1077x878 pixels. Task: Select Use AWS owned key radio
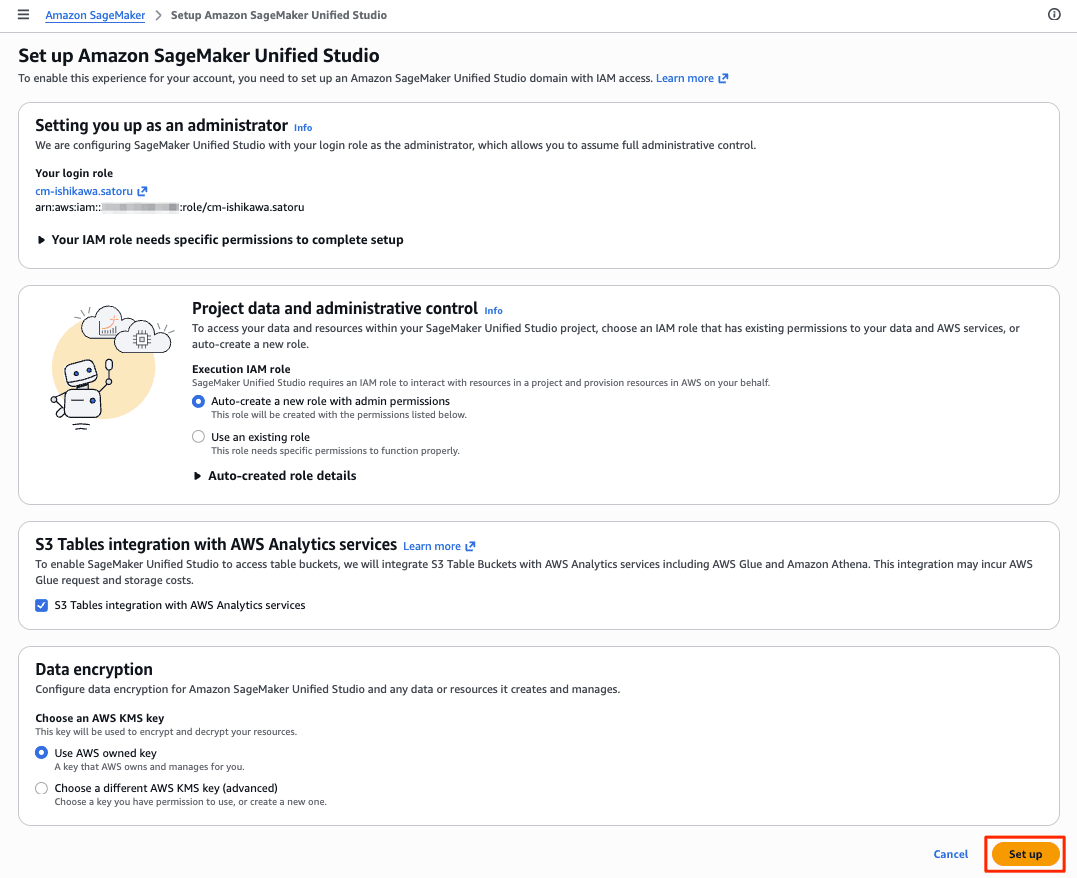pos(42,753)
